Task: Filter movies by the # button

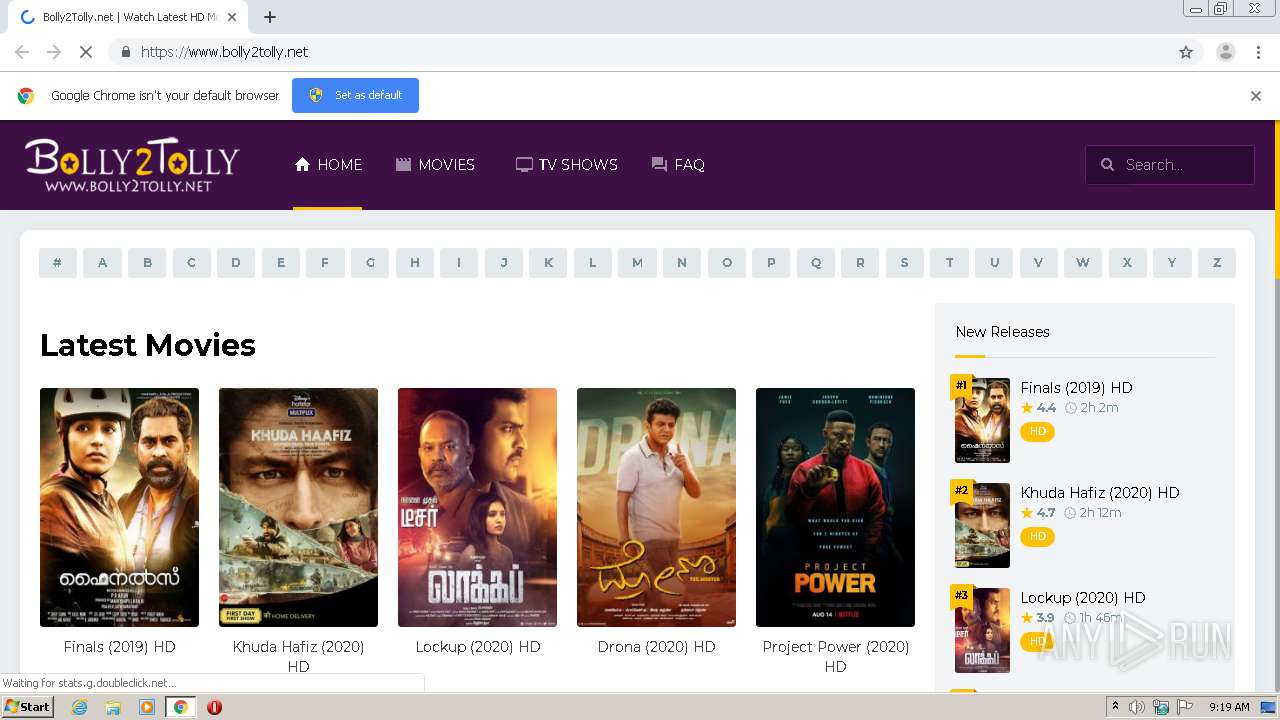Action: [58, 263]
